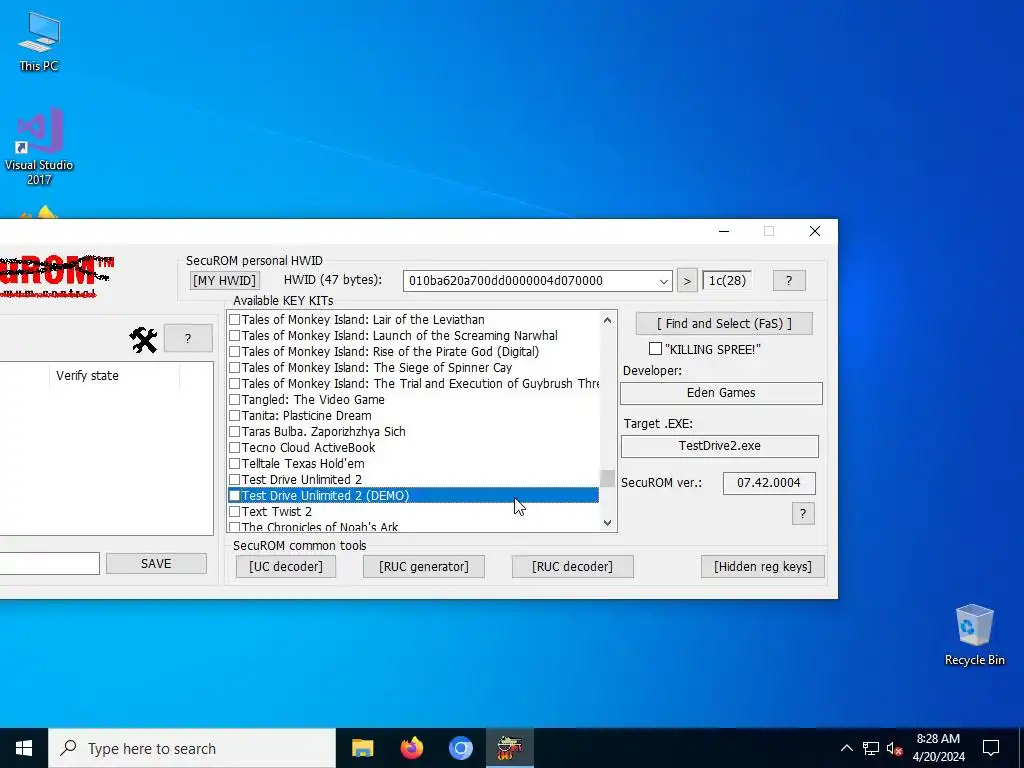Launch Chromium browser from the taskbar
The height and width of the screenshot is (768, 1024).
pos(460,748)
